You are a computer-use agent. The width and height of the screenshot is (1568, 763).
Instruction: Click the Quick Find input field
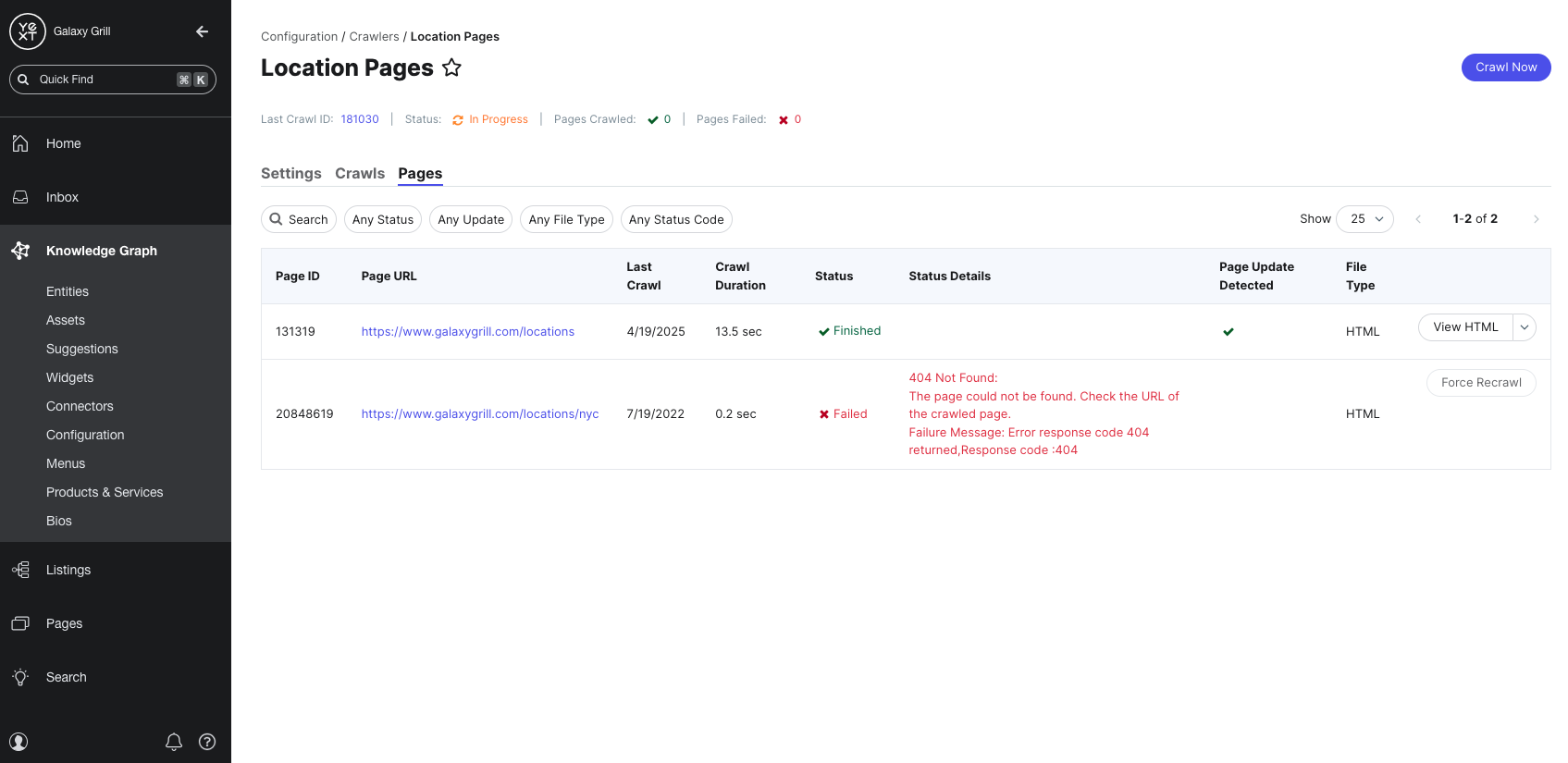coord(113,80)
